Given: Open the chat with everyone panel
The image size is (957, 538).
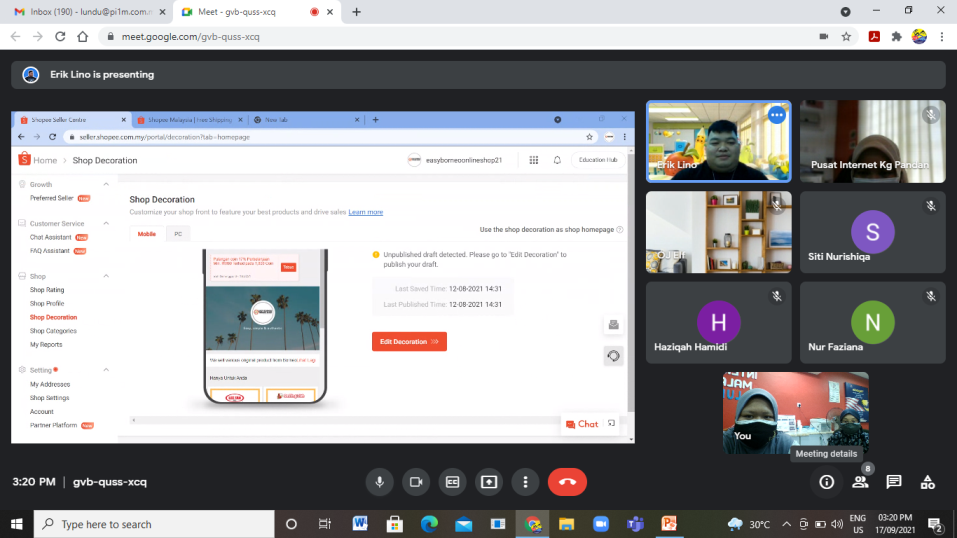Looking at the screenshot, I should [894, 482].
